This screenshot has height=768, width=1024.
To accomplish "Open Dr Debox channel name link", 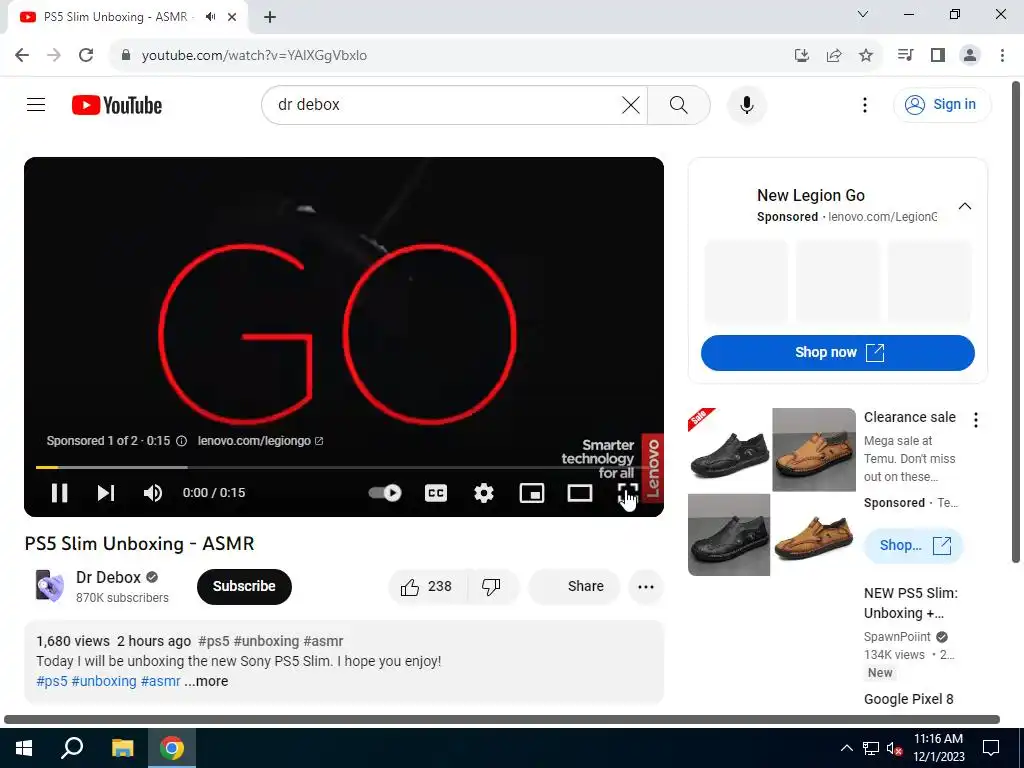I will coord(108,577).
